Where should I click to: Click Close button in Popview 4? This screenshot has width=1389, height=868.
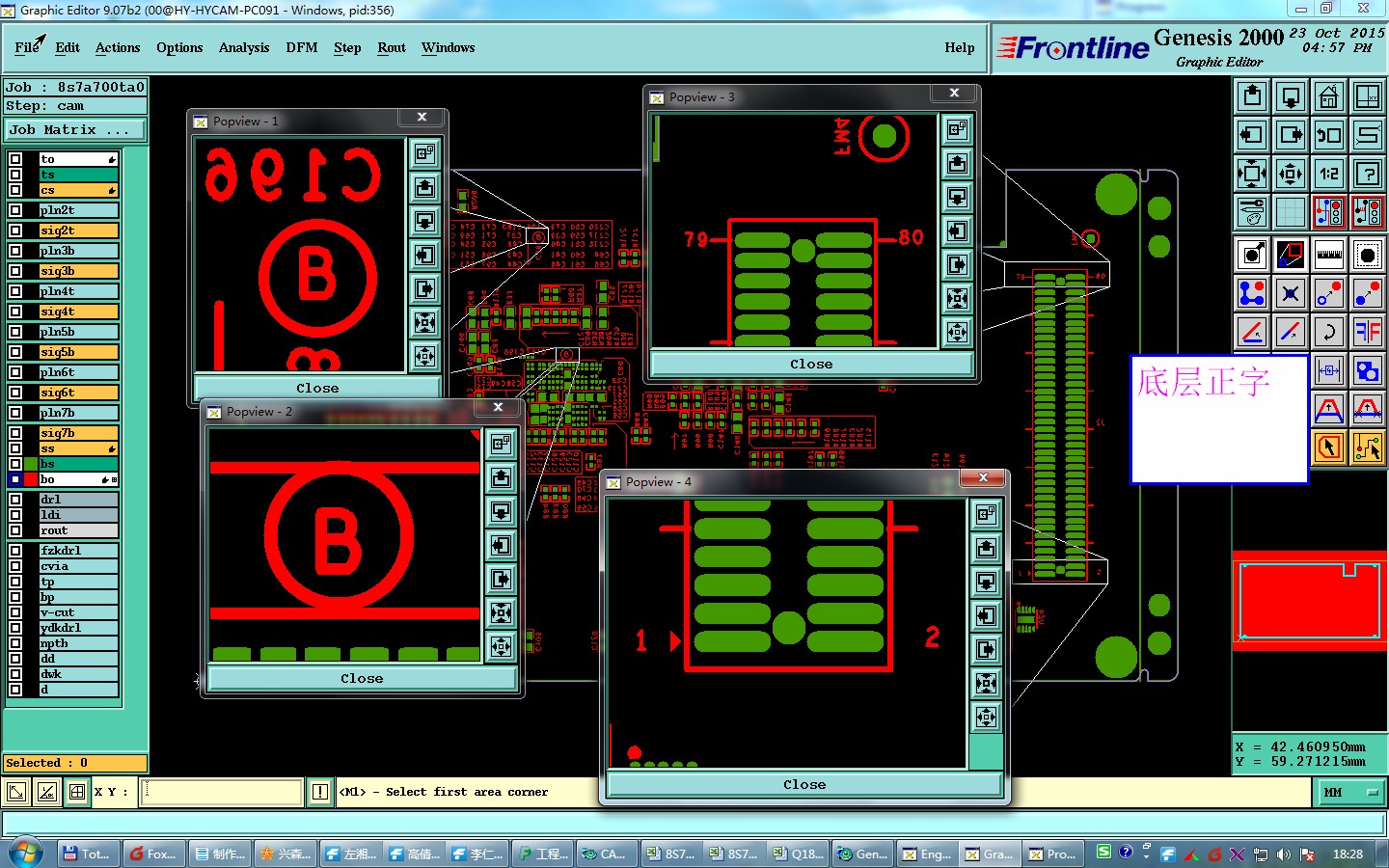coord(804,785)
